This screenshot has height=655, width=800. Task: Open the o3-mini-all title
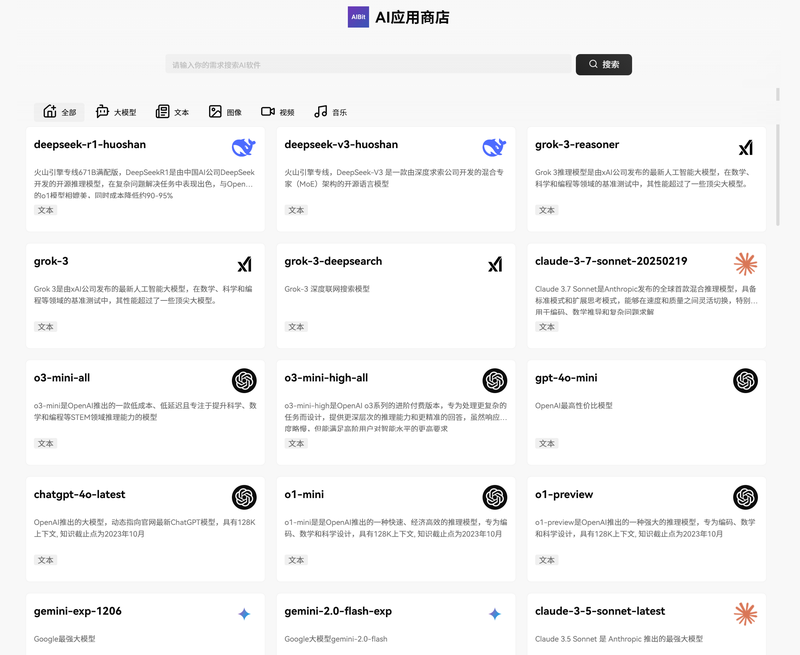tap(62, 378)
